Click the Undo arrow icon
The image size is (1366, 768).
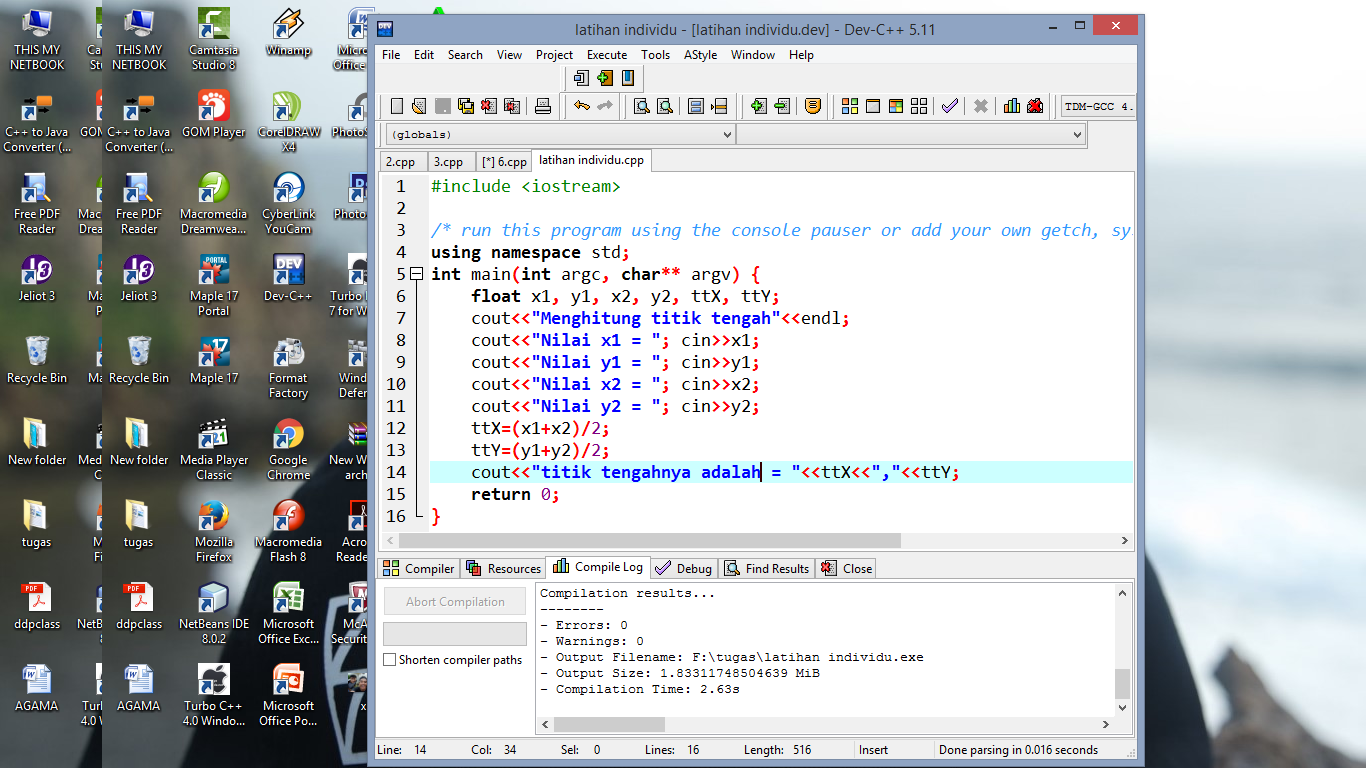[x=581, y=106]
